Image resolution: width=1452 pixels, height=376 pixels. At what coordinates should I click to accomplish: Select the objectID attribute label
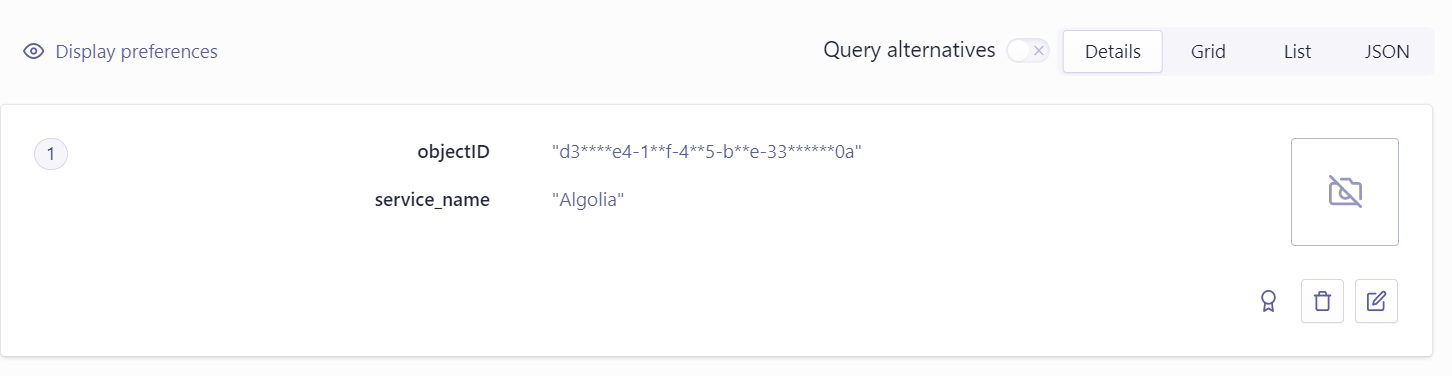pos(453,152)
